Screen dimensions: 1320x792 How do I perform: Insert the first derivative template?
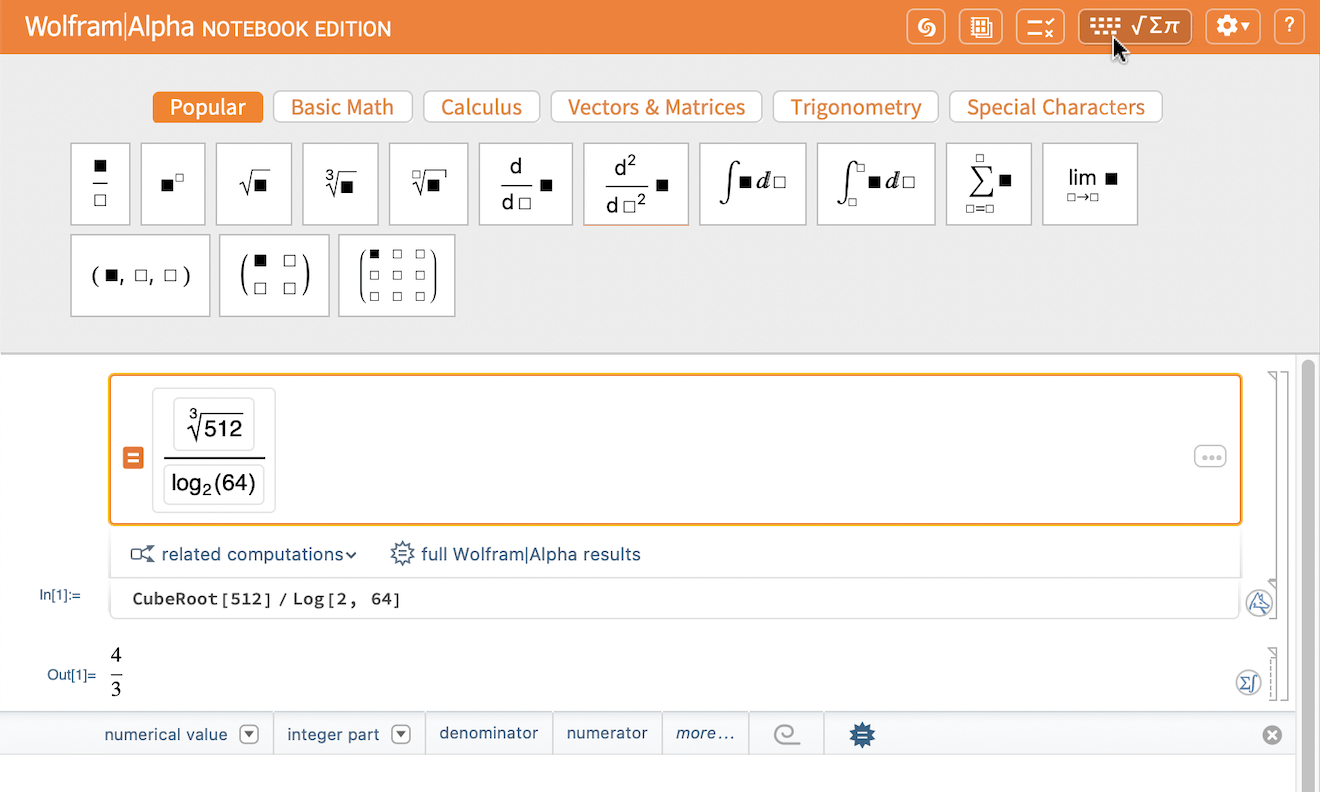click(526, 184)
